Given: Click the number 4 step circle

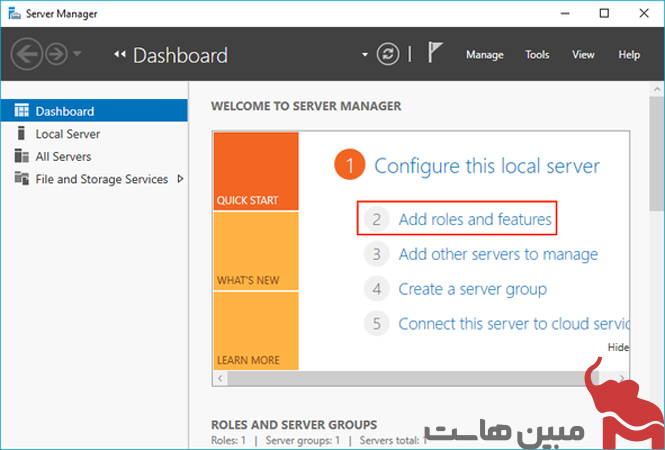Looking at the screenshot, I should click(377, 289).
